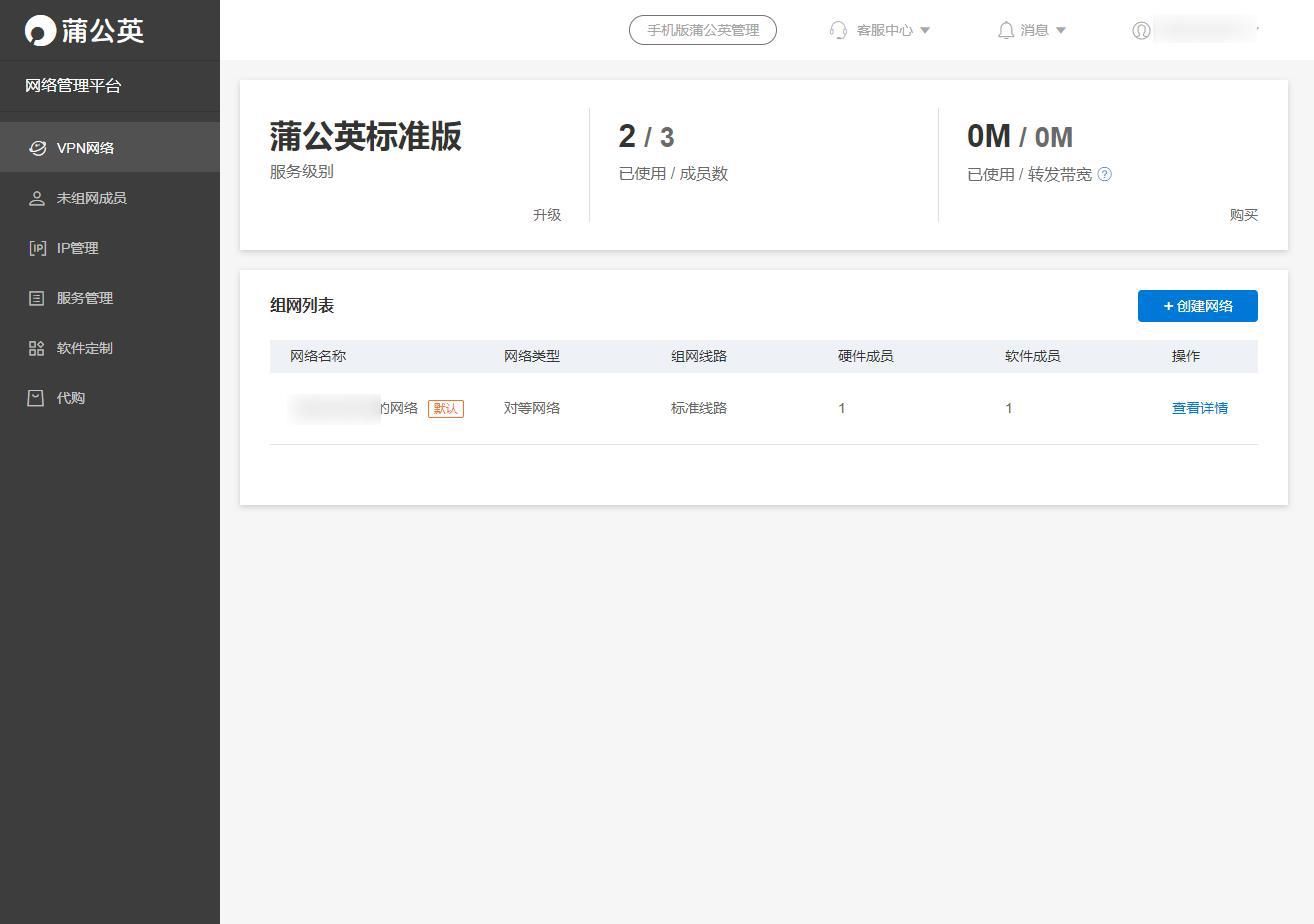The image size is (1314, 924).
Task: Expand the 消息 dropdown arrow
Action: [1061, 30]
